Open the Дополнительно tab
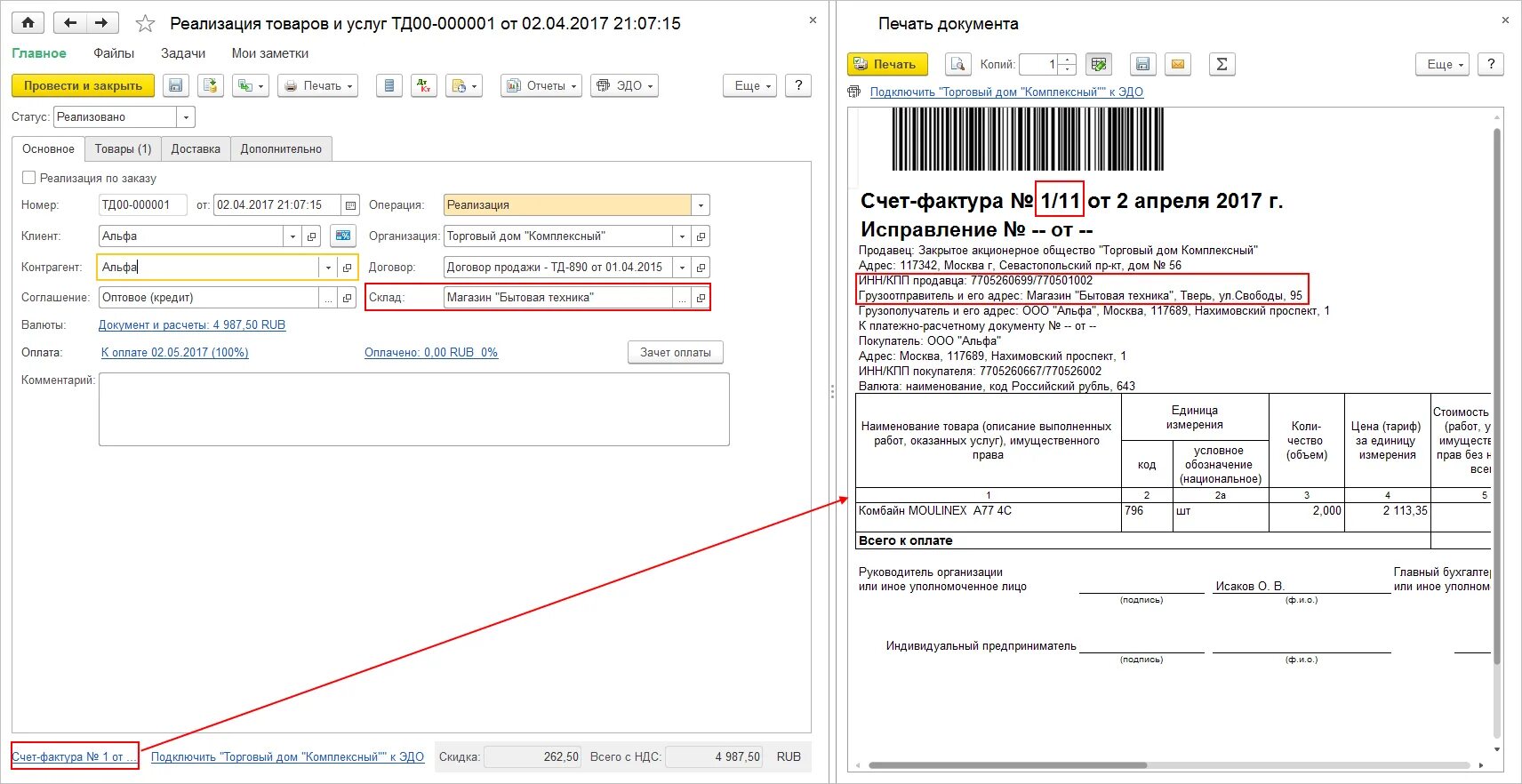 click(281, 148)
